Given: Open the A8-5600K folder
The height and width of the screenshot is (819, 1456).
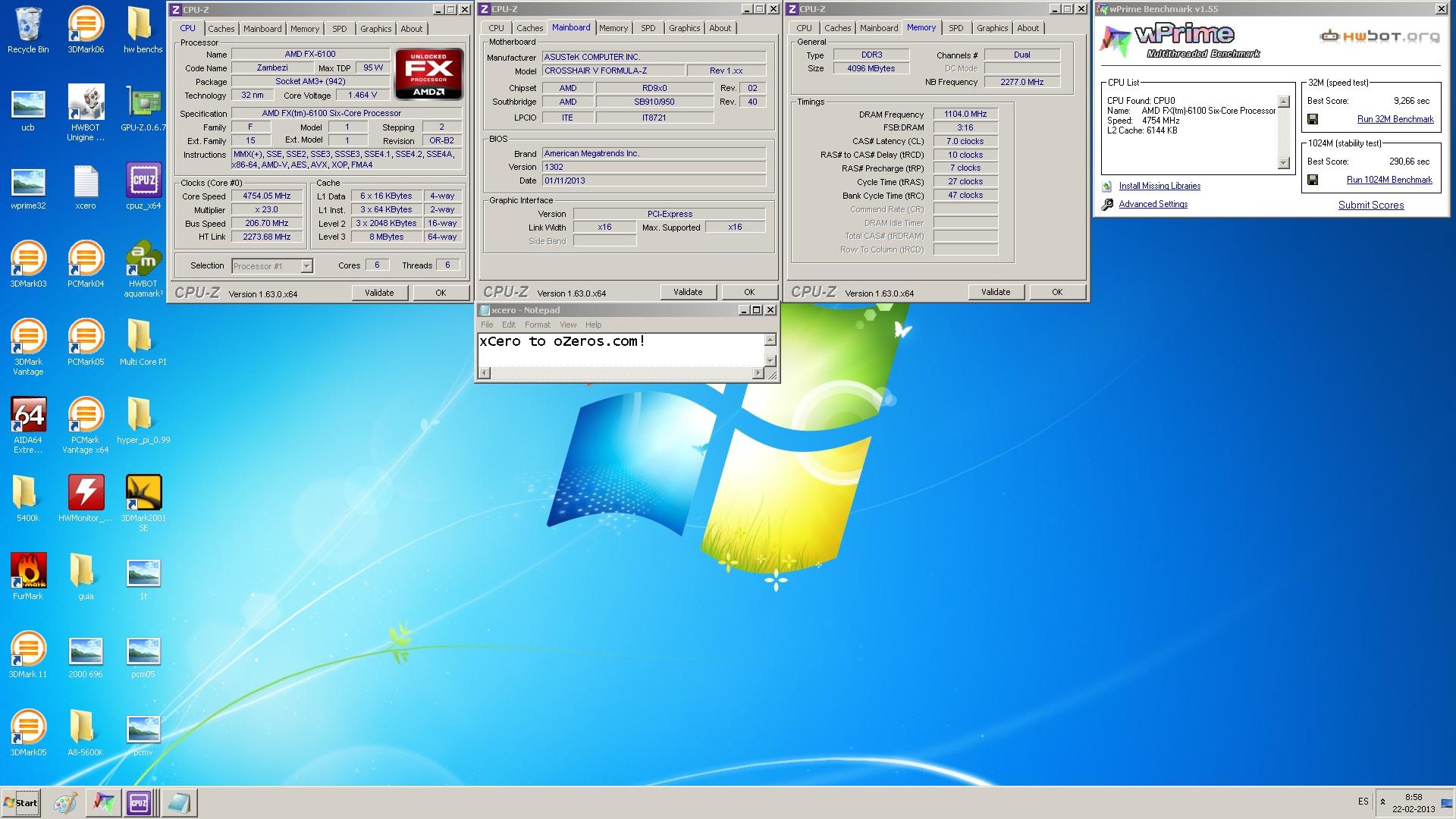Looking at the screenshot, I should coord(86,733).
